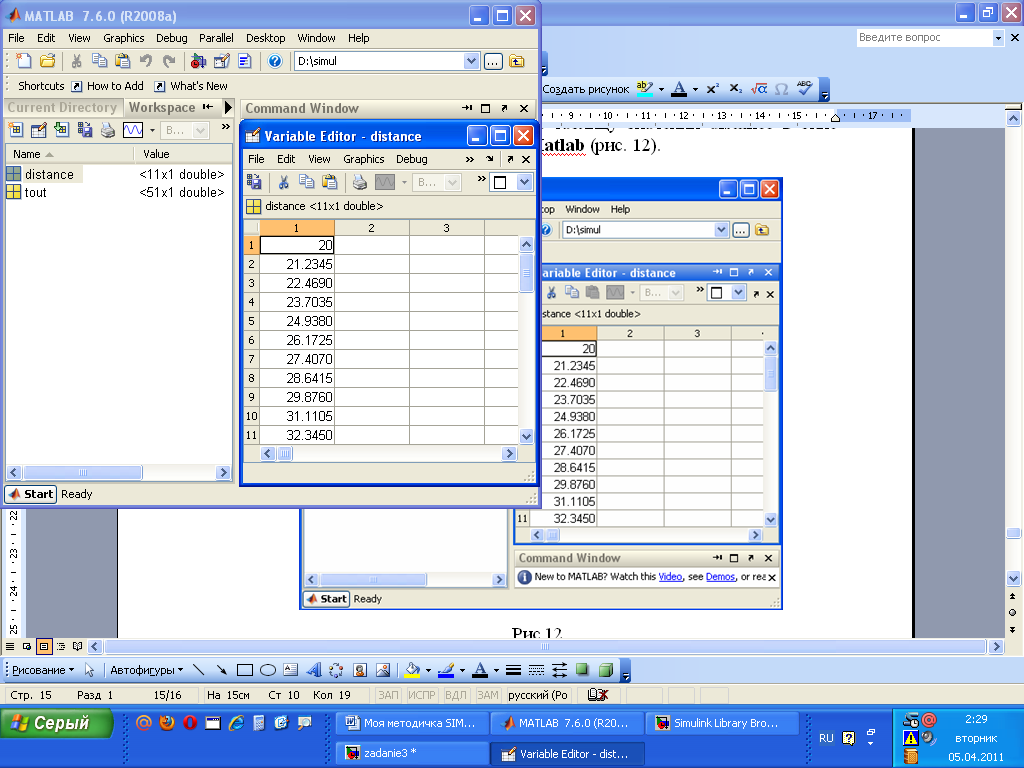Click Print icon in Variable Editor toolbar

[x=359, y=182]
